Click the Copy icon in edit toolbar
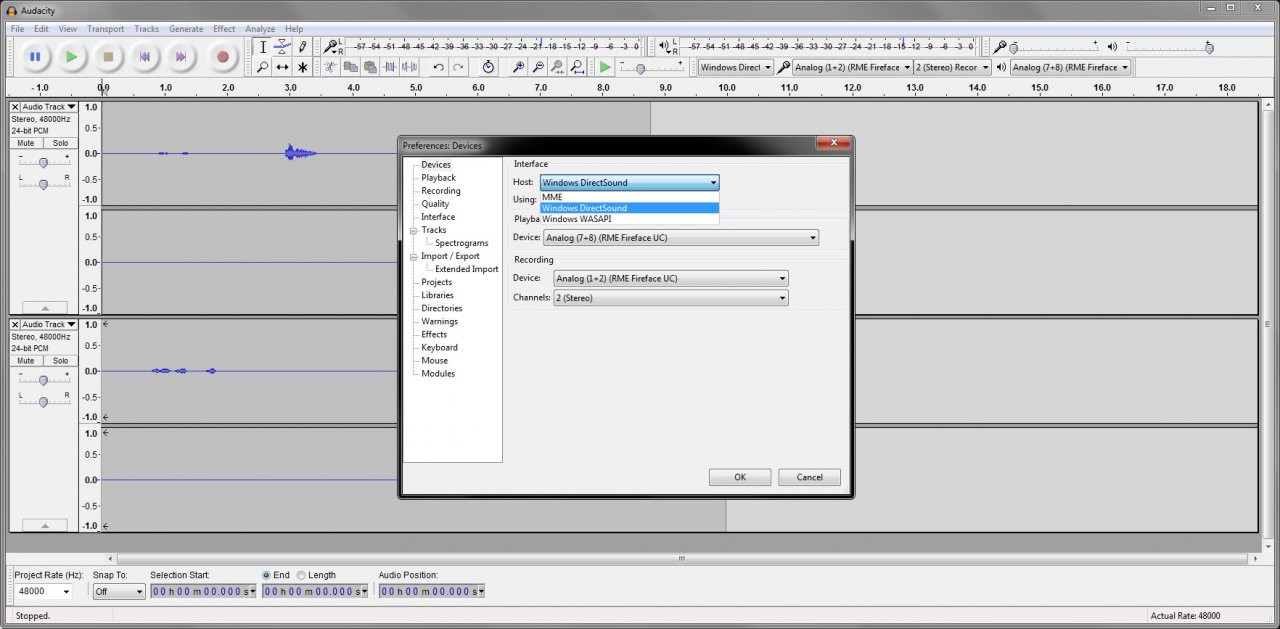This screenshot has width=1280, height=629. pyautogui.click(x=350, y=67)
